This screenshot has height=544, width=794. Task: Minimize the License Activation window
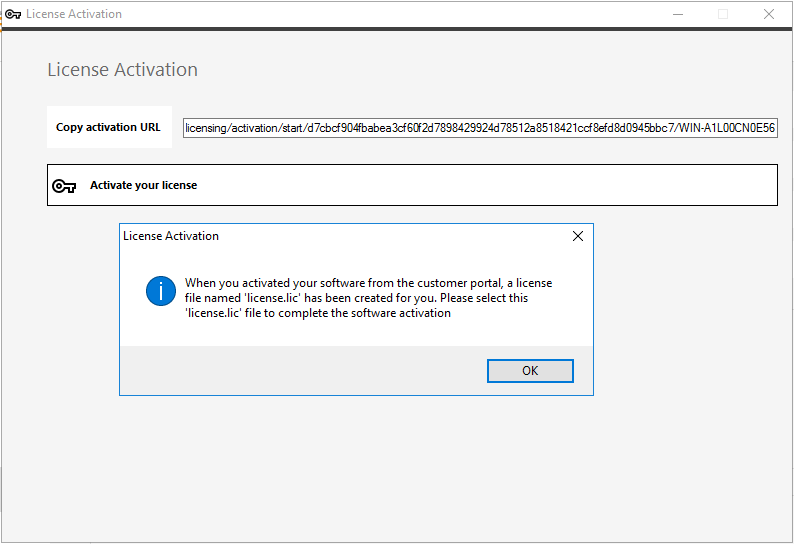tap(676, 14)
